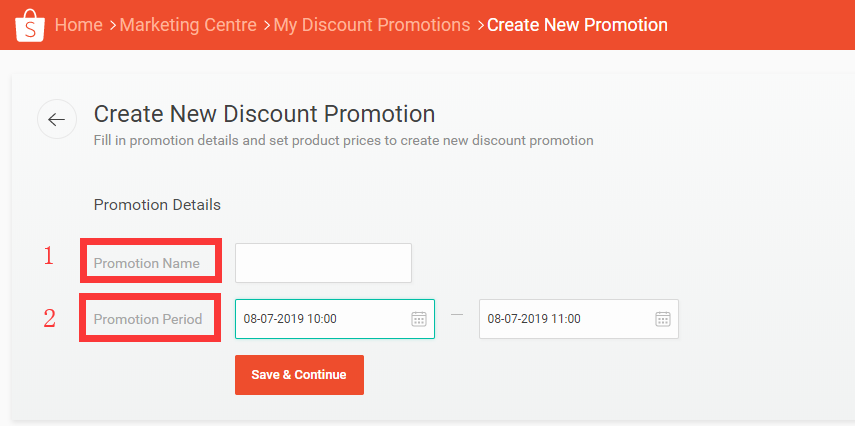Open the start date calendar icon
The image size is (855, 426).
[x=419, y=319]
